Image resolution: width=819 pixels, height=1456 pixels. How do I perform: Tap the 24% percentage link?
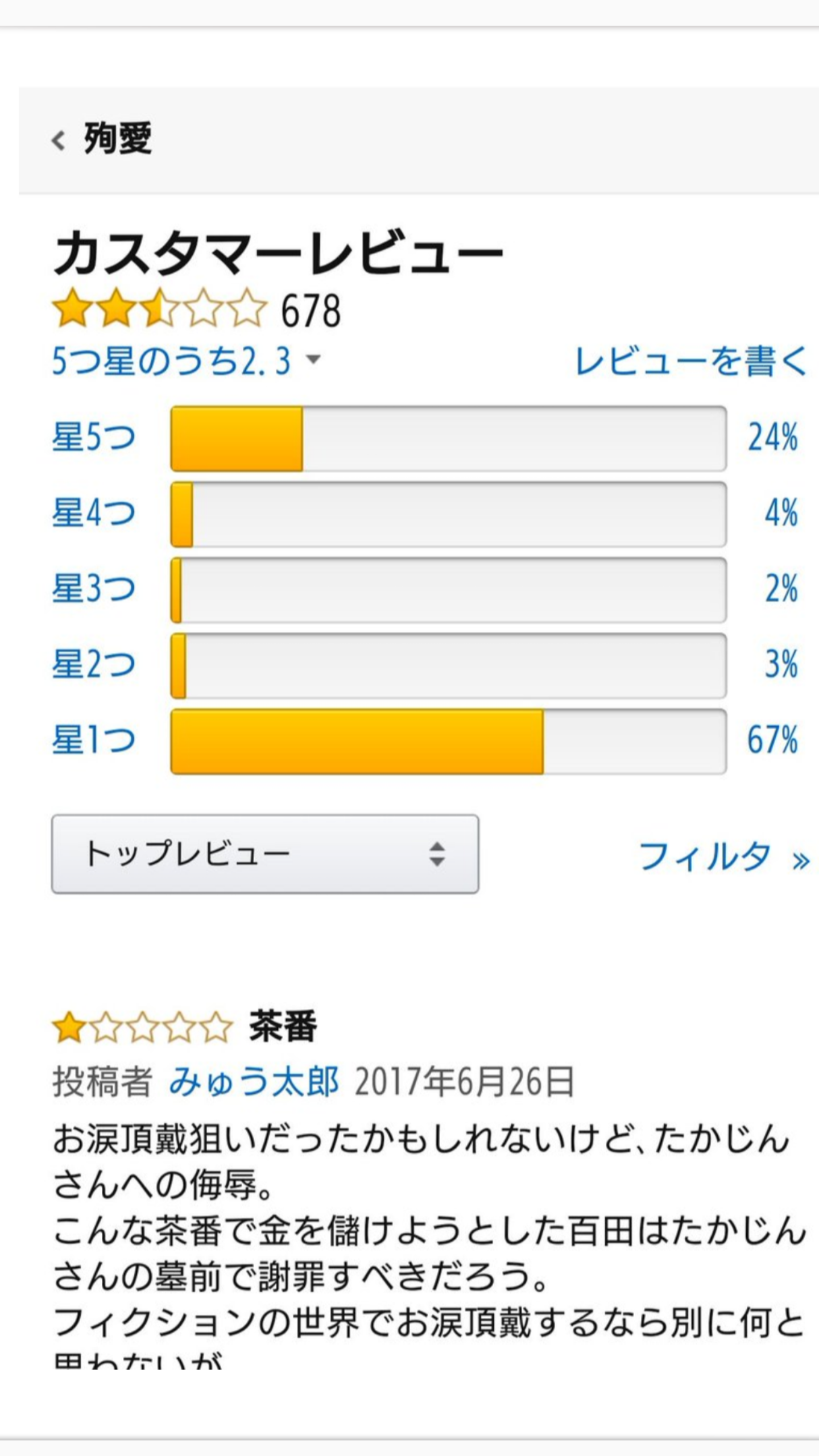point(772,437)
